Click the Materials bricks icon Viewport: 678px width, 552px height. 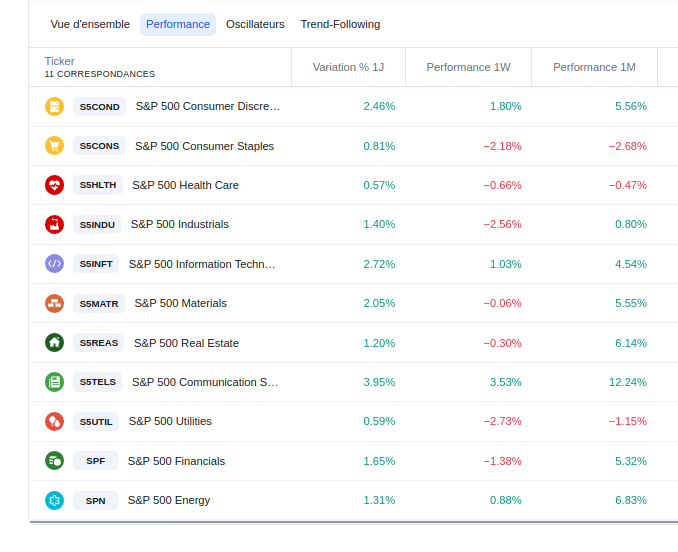[x=54, y=303]
